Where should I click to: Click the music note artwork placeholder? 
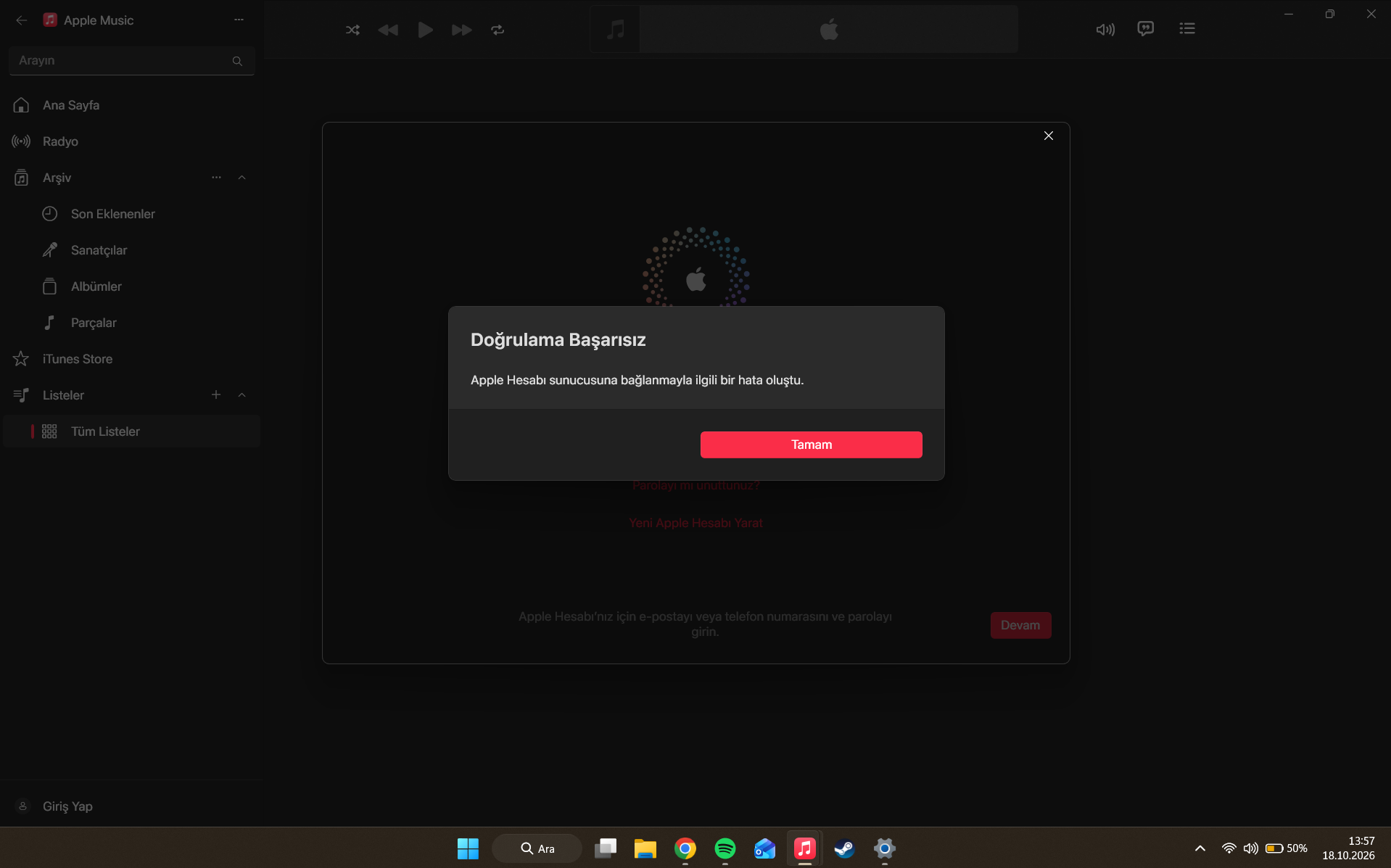(615, 30)
